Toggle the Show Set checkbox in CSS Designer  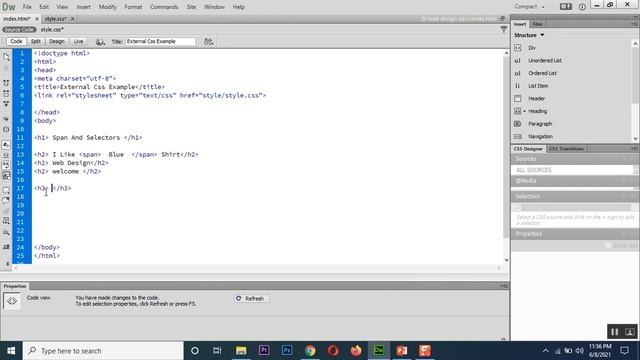pos(608,245)
